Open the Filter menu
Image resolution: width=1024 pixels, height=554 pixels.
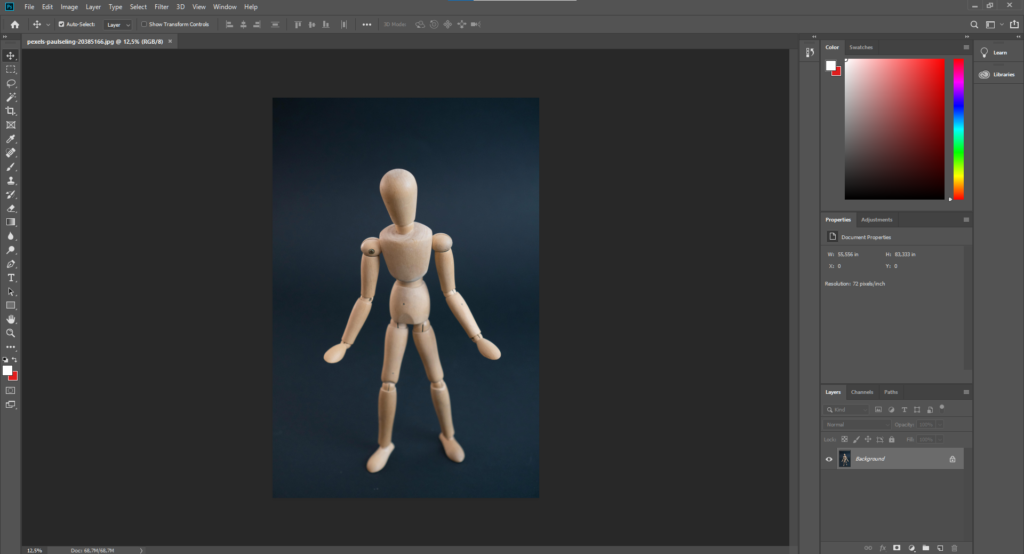161,7
